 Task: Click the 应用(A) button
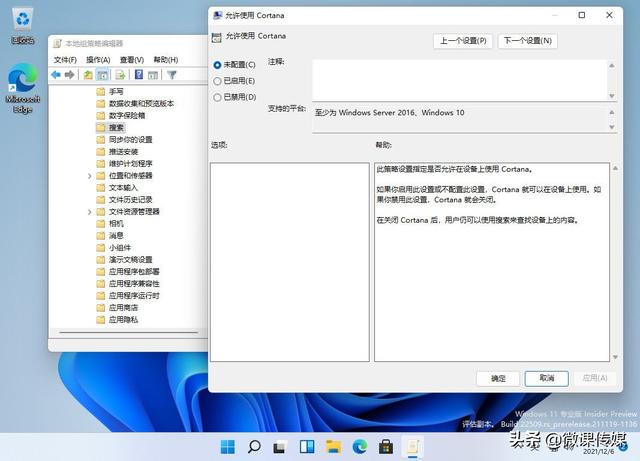tap(595, 378)
